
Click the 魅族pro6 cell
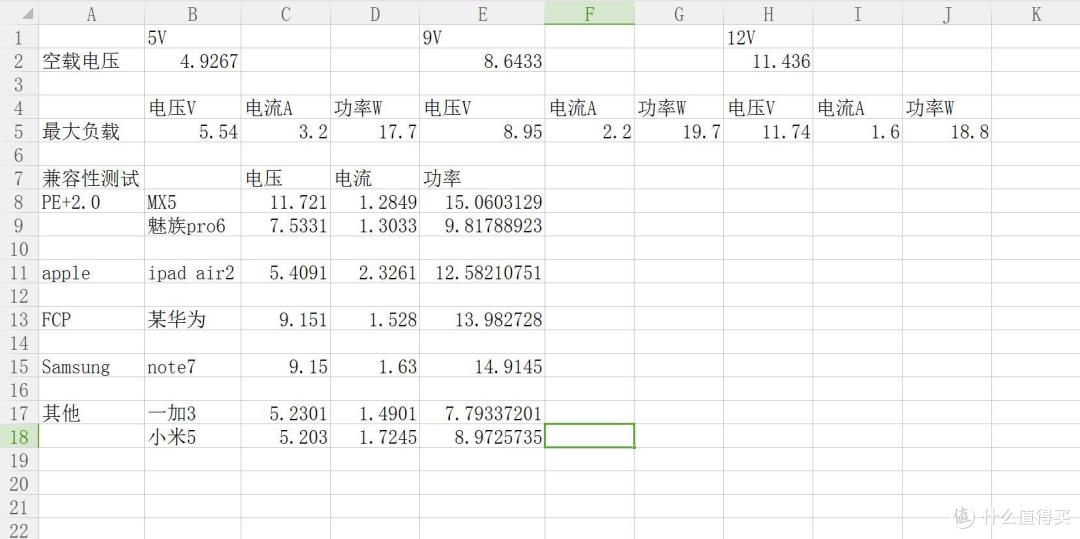[193, 226]
